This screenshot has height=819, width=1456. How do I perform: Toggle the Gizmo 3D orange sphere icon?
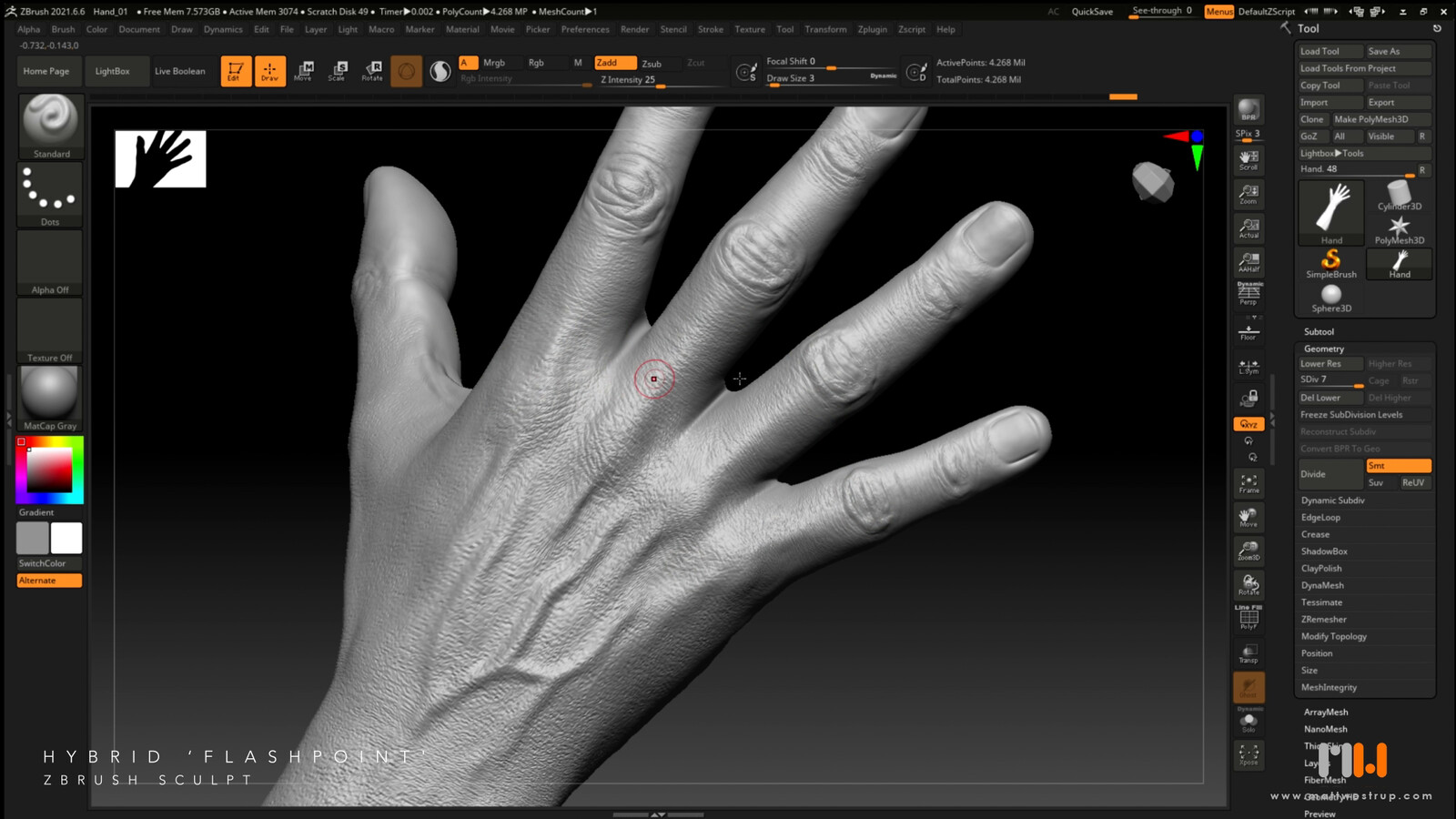click(x=406, y=71)
